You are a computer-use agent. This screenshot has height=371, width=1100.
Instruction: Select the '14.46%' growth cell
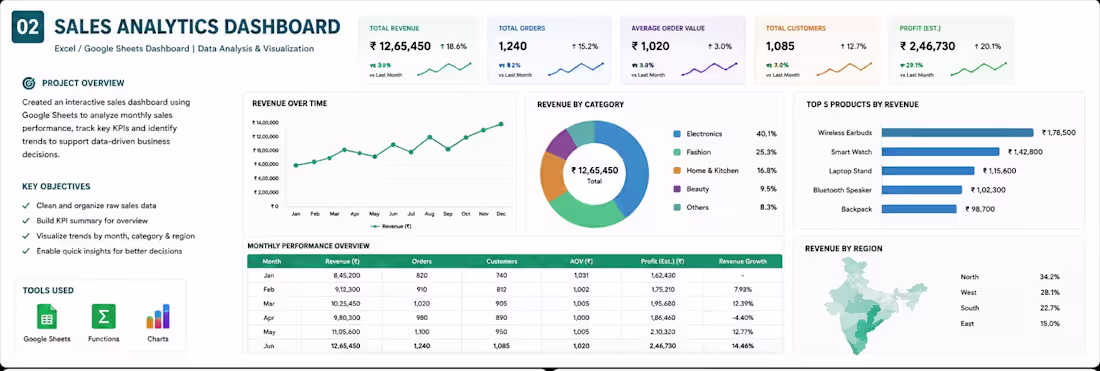[x=742, y=346]
